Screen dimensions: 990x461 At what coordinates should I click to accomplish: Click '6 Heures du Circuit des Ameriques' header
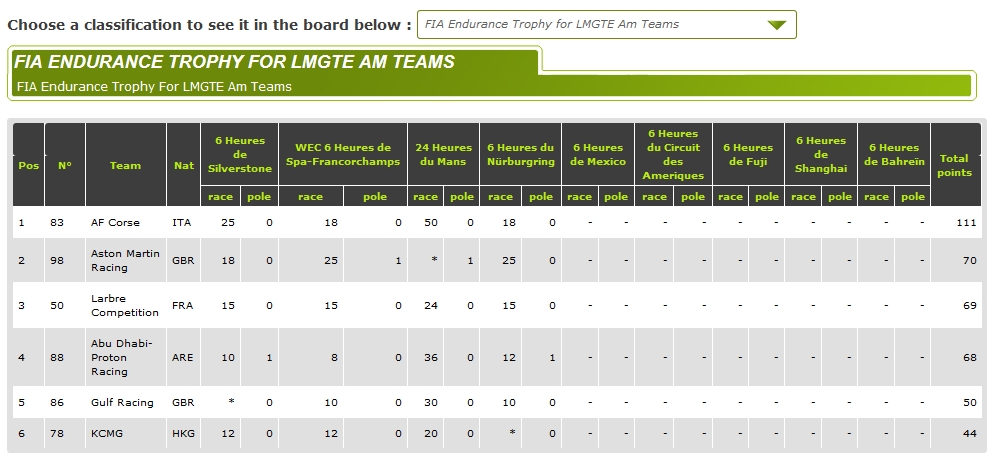coord(673,155)
